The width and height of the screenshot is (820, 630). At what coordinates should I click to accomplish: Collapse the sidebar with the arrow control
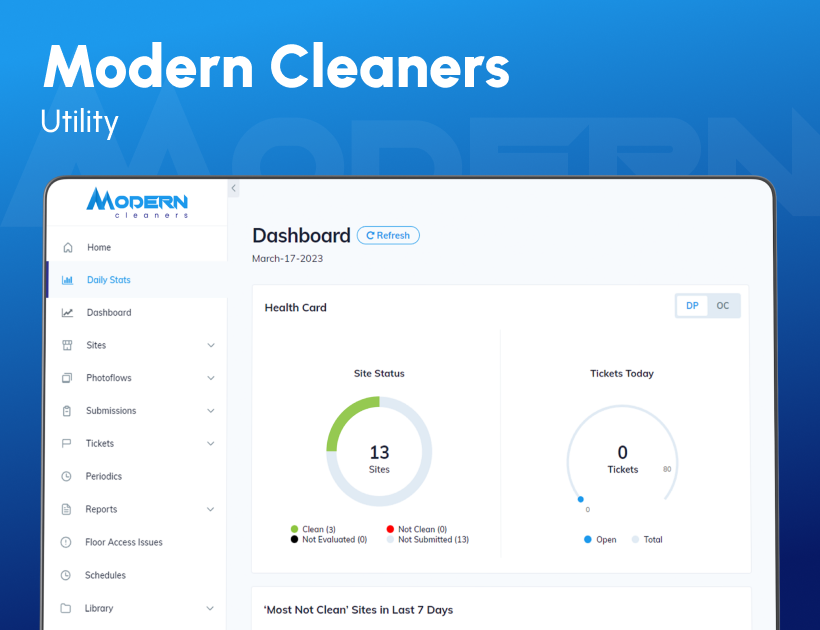click(x=233, y=188)
